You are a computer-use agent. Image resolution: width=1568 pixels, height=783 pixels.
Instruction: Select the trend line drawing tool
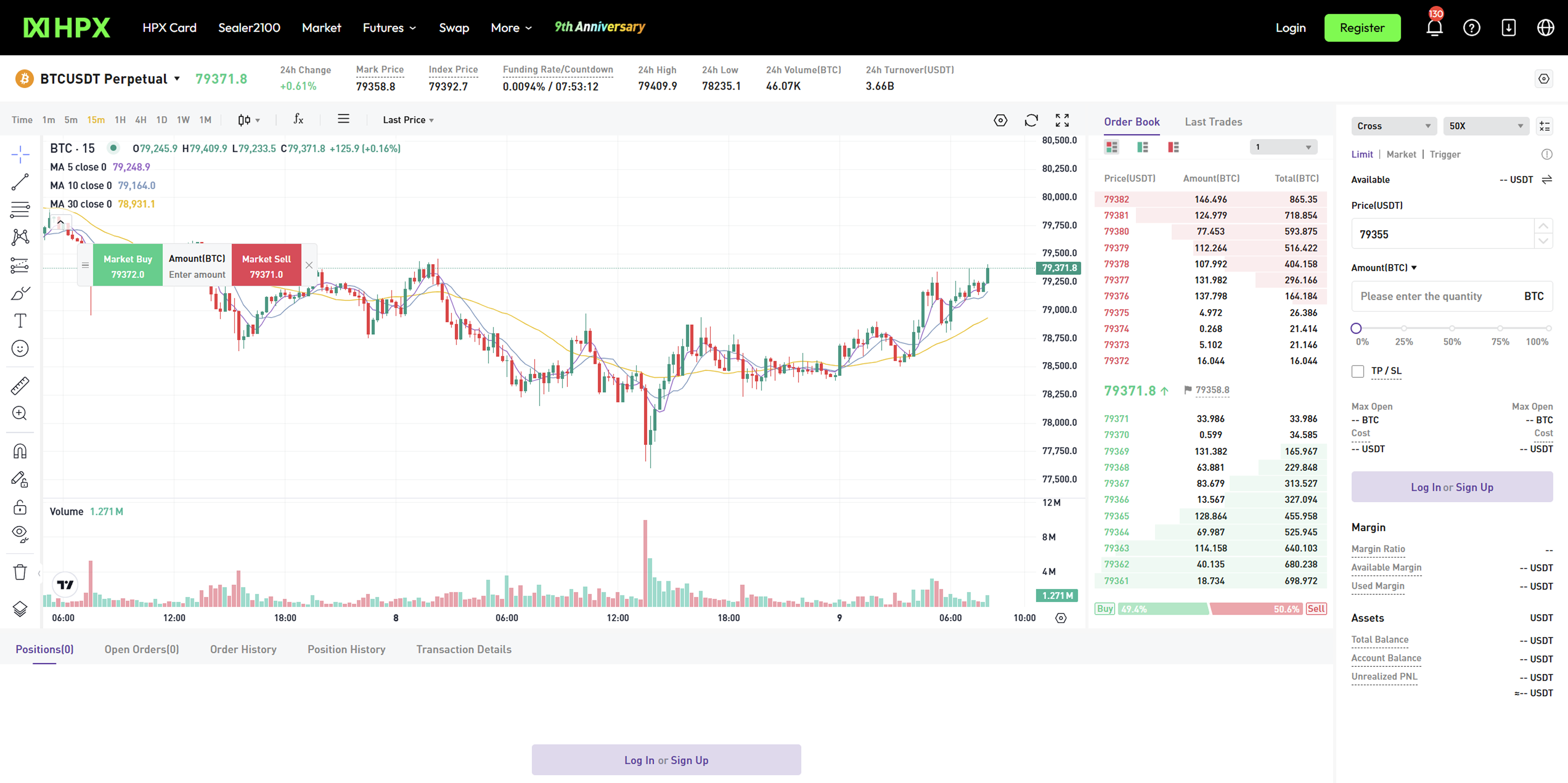click(20, 182)
